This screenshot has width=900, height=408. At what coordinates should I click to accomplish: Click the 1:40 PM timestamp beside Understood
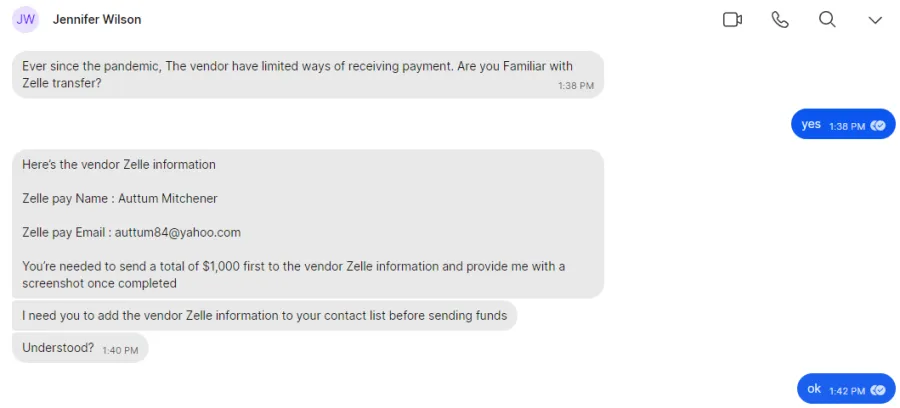point(120,350)
